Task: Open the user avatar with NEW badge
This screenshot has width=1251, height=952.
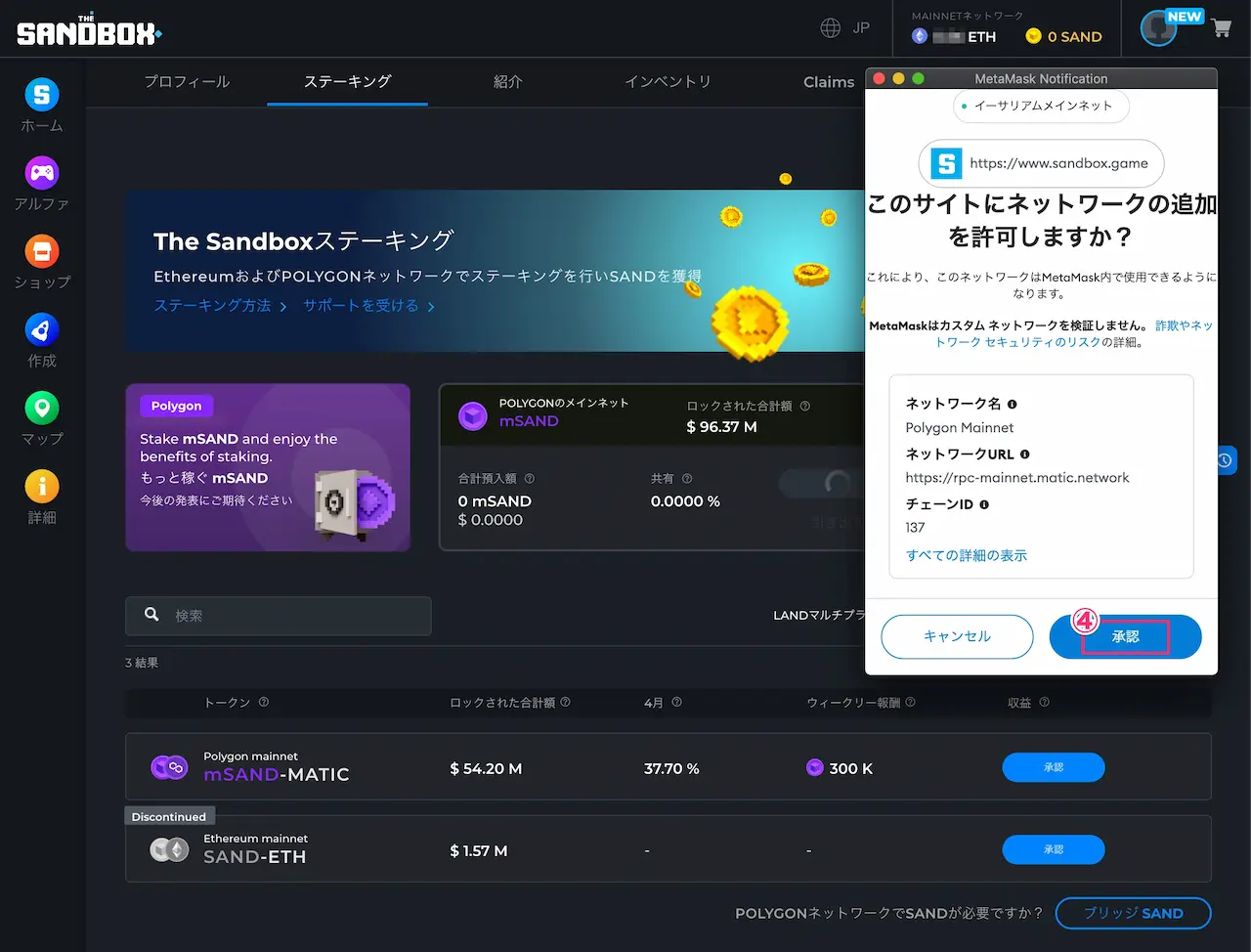Action: click(1159, 28)
